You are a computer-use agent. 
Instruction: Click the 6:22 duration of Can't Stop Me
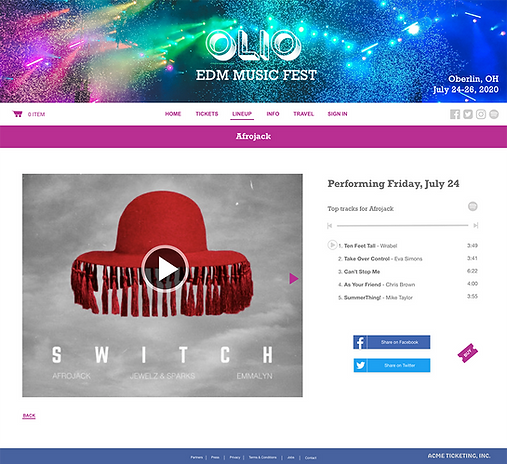pos(472,271)
